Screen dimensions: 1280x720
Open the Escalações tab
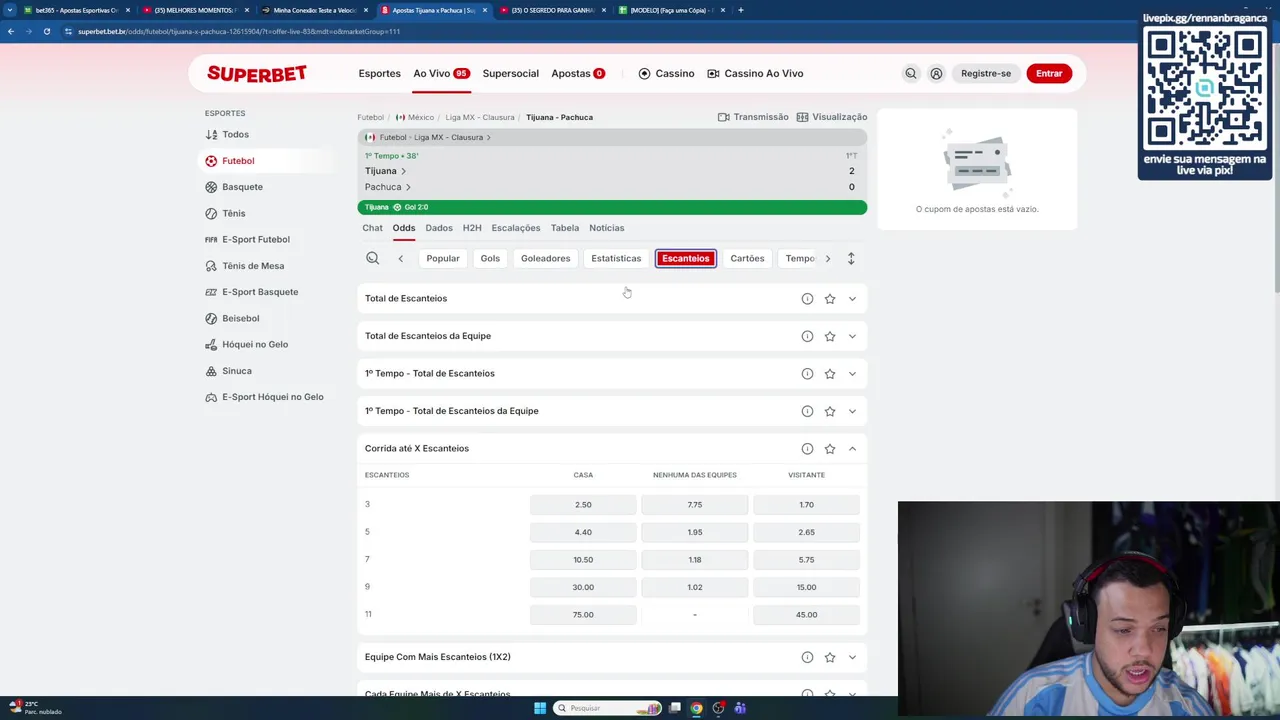[x=516, y=228]
